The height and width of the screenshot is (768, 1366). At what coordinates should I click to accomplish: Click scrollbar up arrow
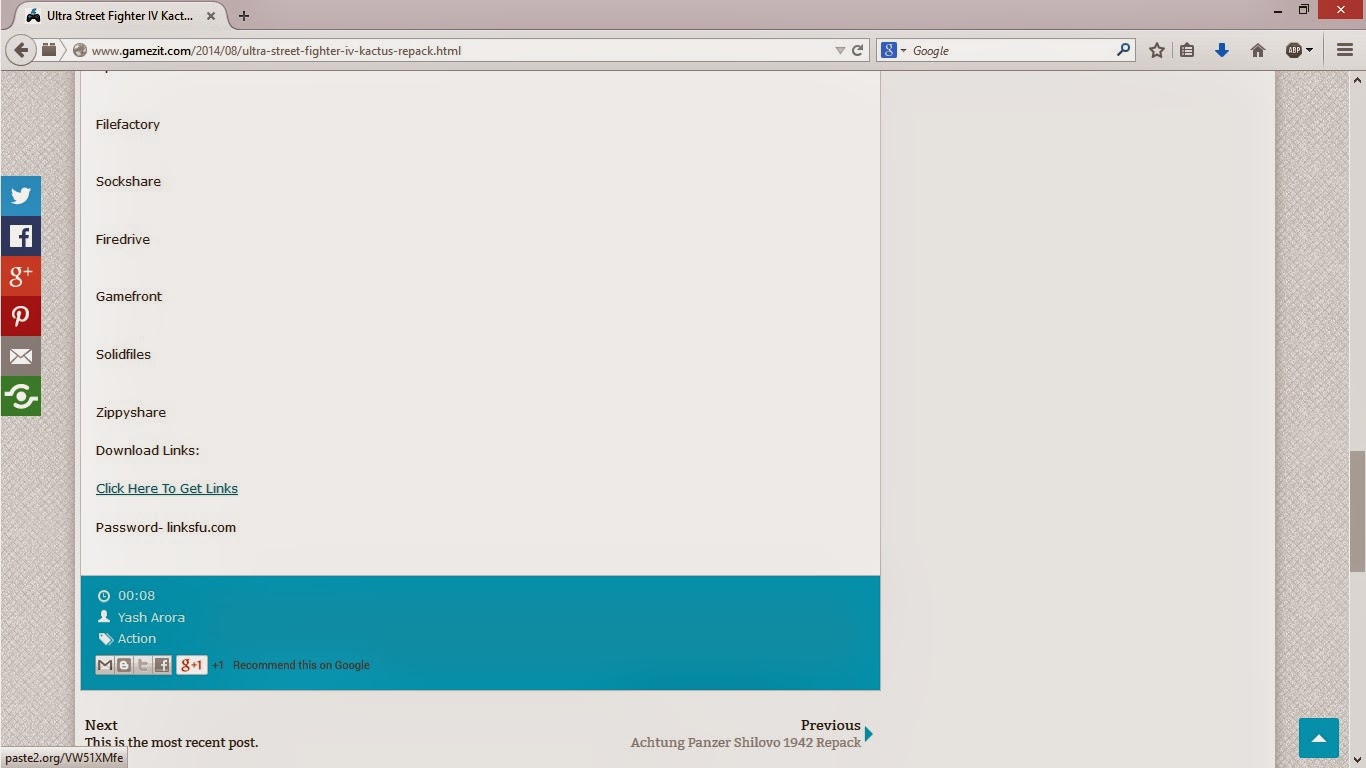pyautogui.click(x=1357, y=80)
